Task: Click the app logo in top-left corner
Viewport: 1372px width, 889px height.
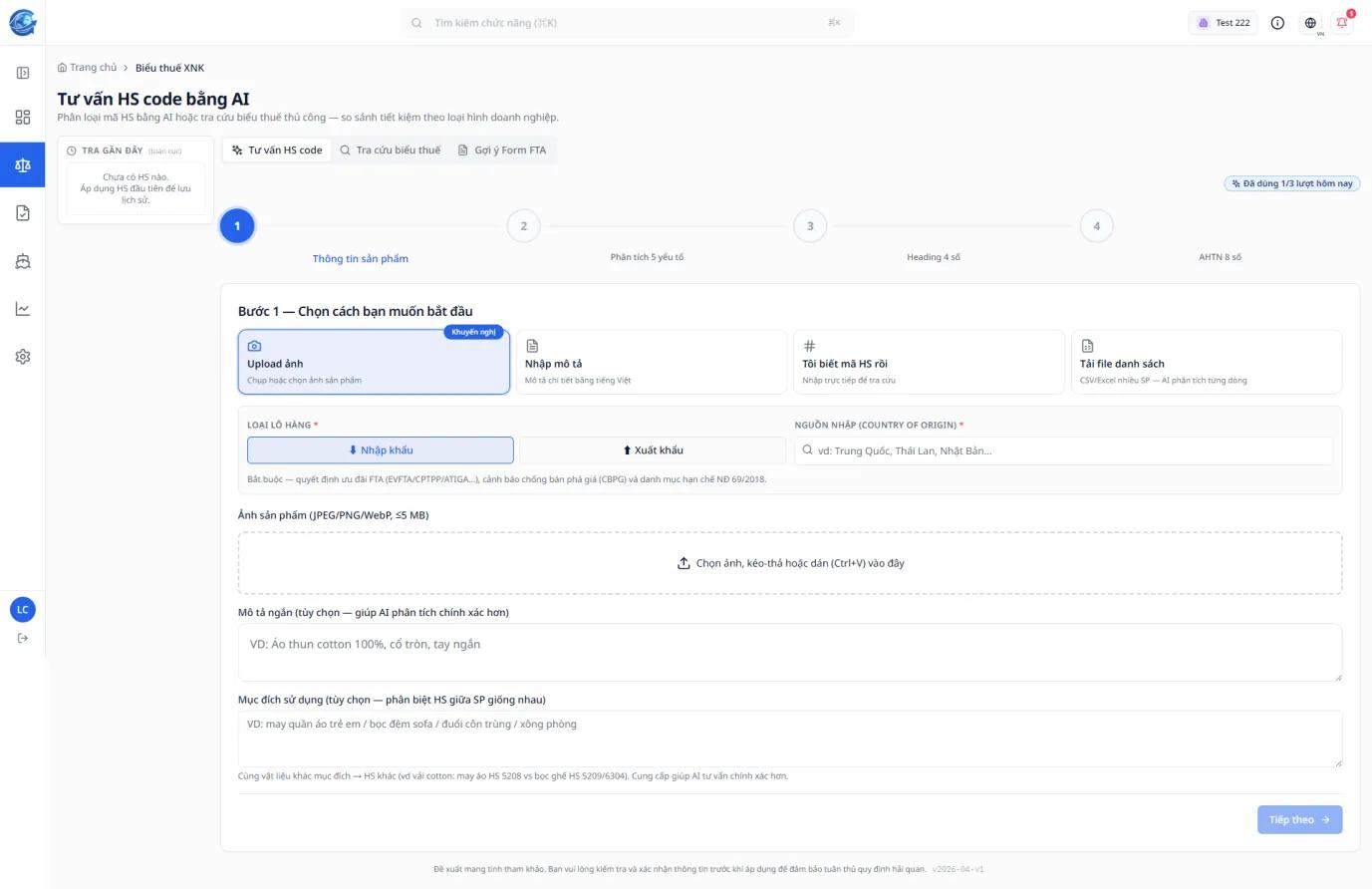Action: tap(23, 22)
